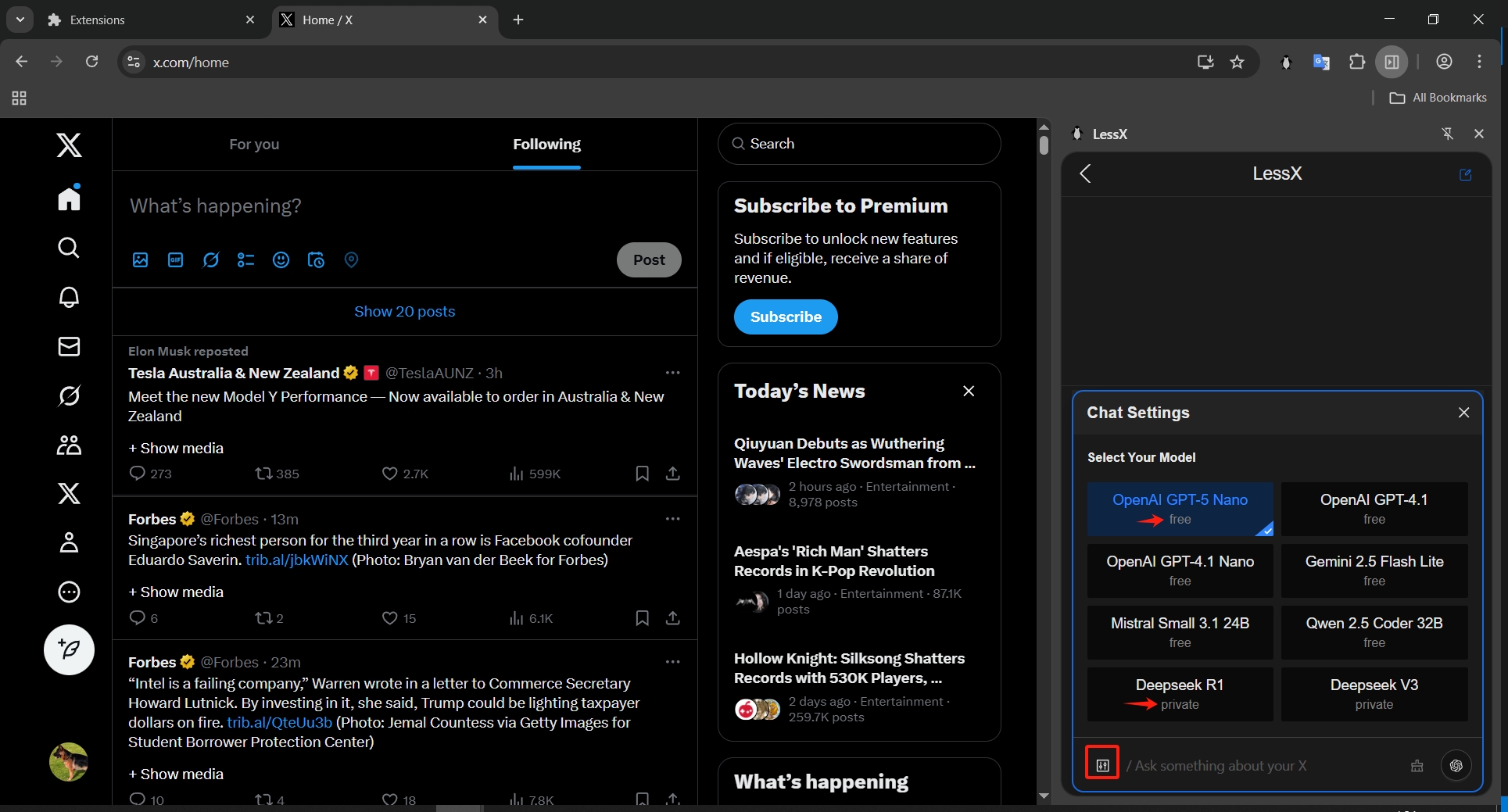Select Deepseek R1 model

click(x=1180, y=694)
